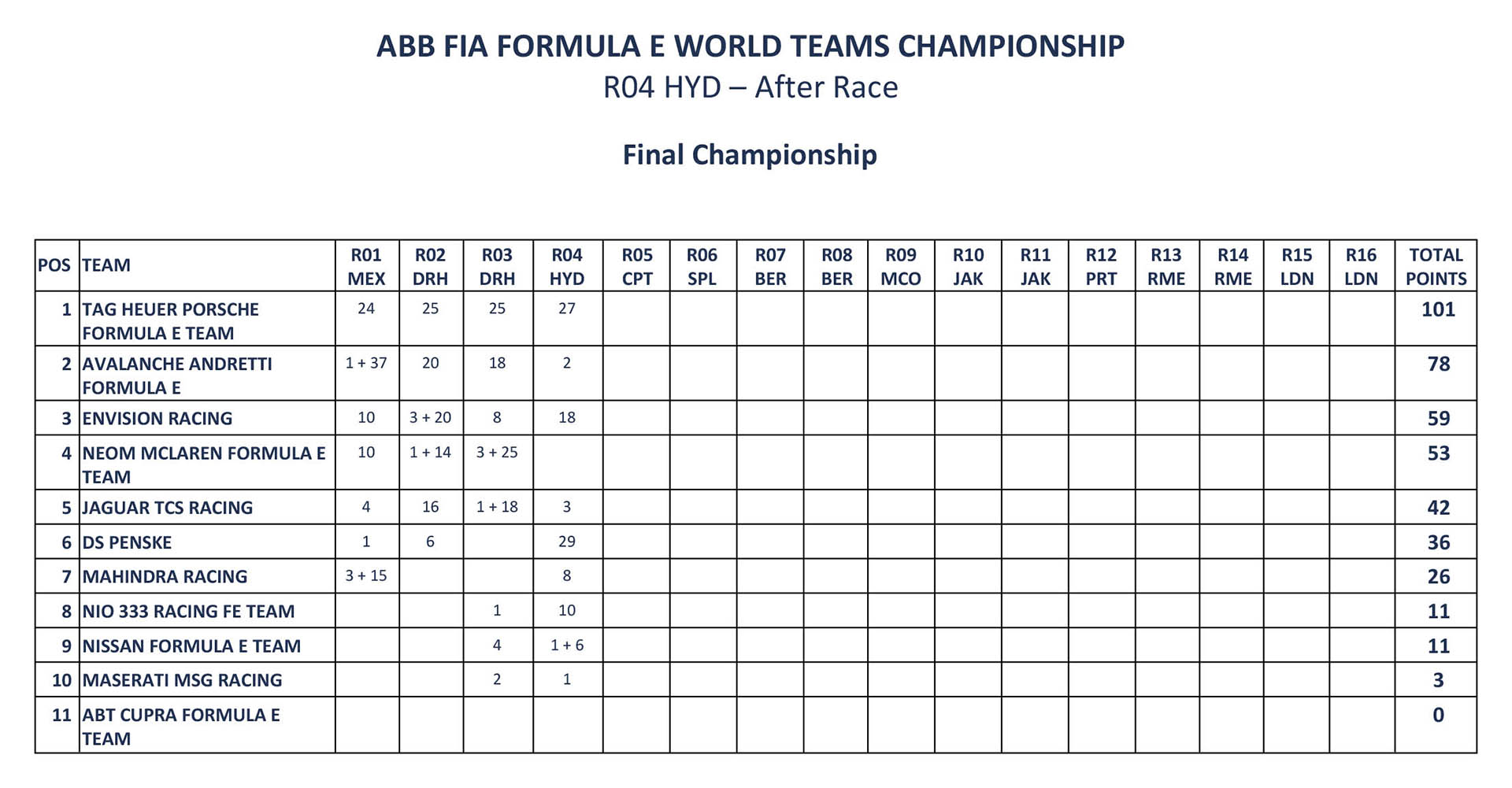Click the ENVISION RACING row label
Image resolution: width=1512 pixels, height=788 pixels.
tap(157, 418)
